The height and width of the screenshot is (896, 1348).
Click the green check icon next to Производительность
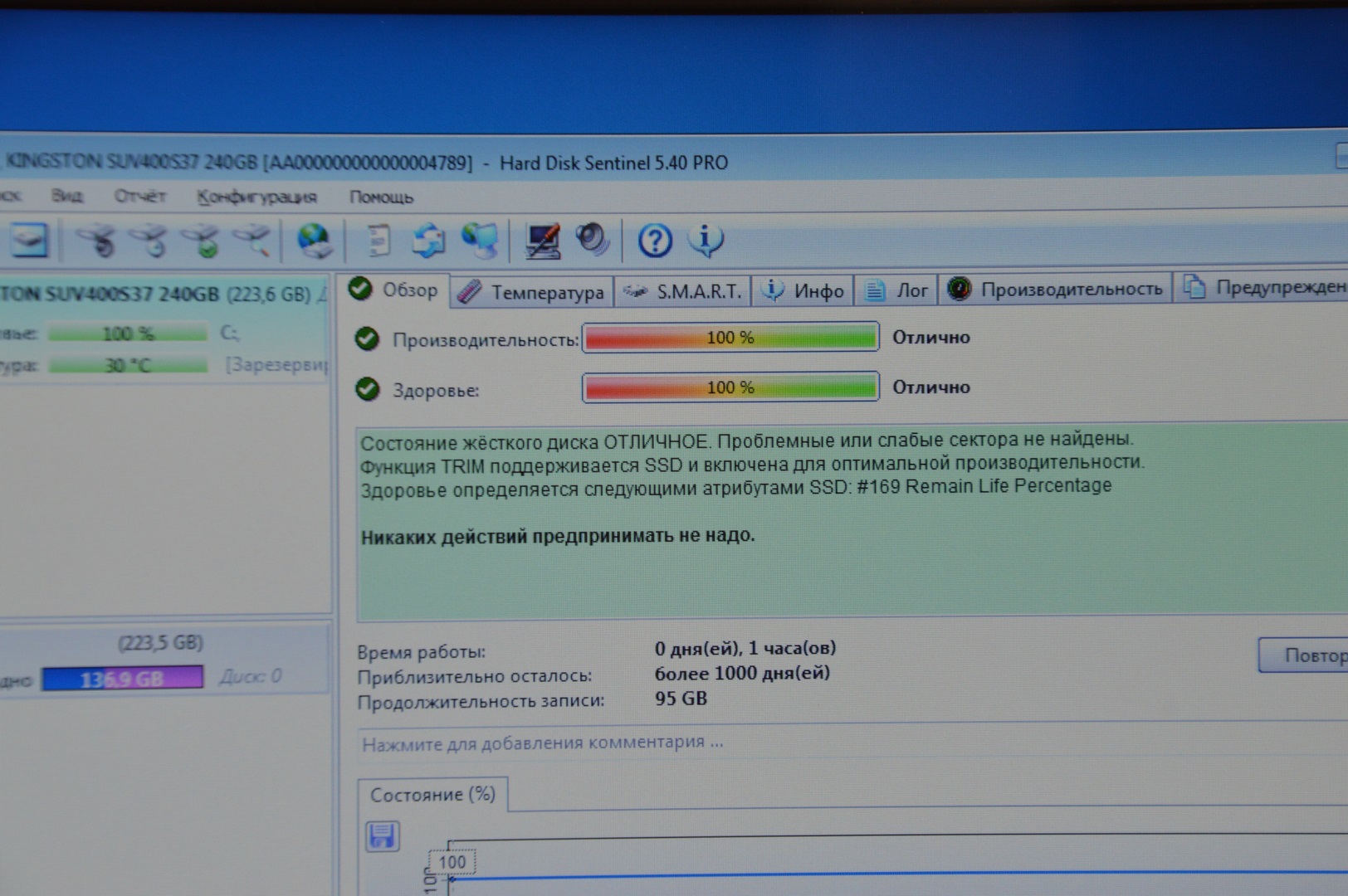tap(367, 339)
